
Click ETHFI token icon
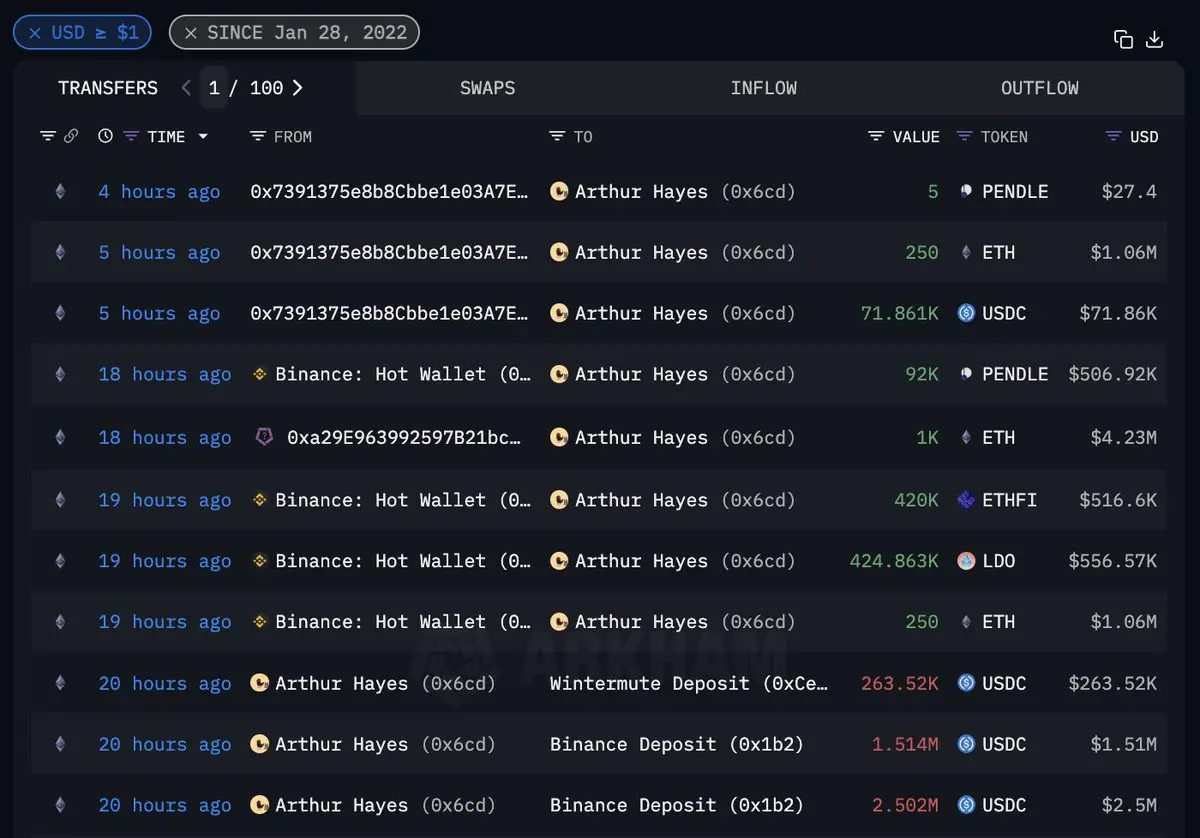tap(966, 500)
